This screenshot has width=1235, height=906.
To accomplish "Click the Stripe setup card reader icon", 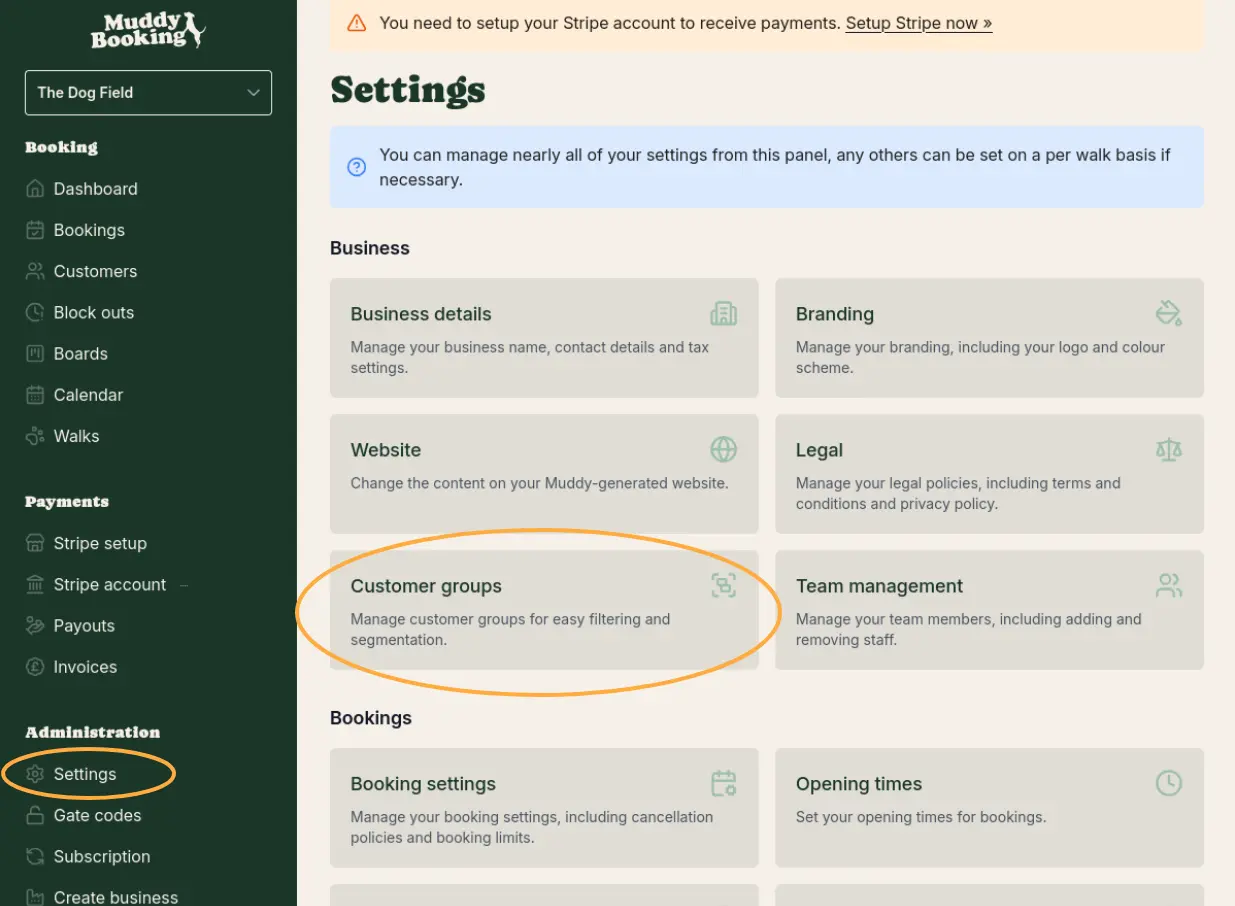I will point(34,543).
